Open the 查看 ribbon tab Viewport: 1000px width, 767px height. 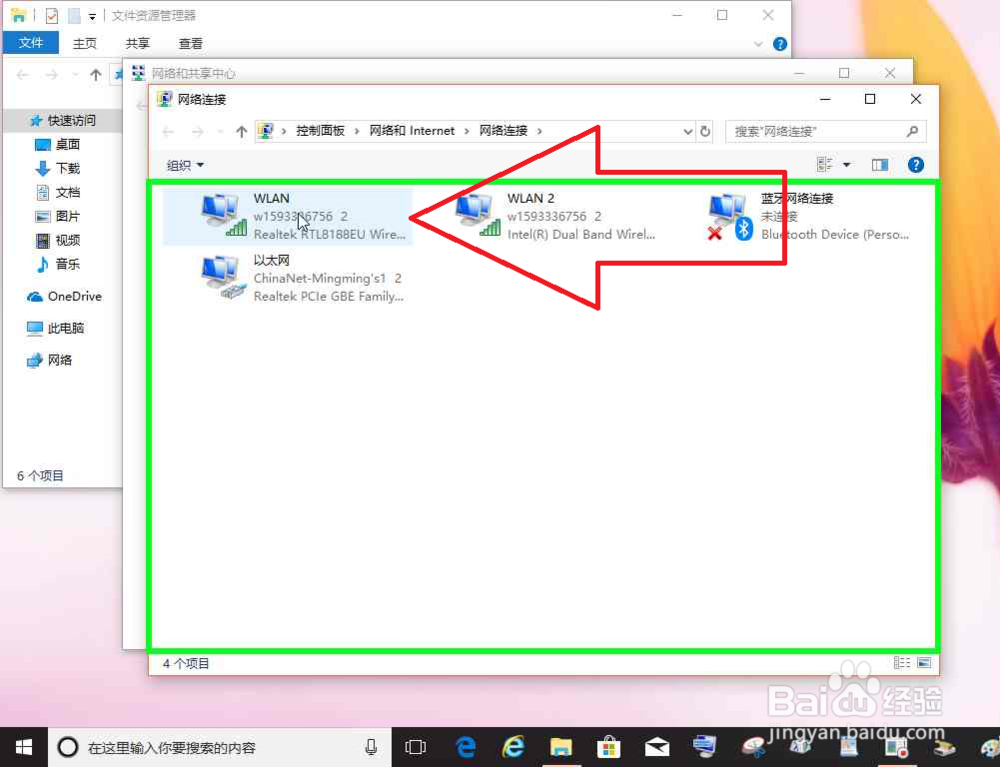coord(190,43)
